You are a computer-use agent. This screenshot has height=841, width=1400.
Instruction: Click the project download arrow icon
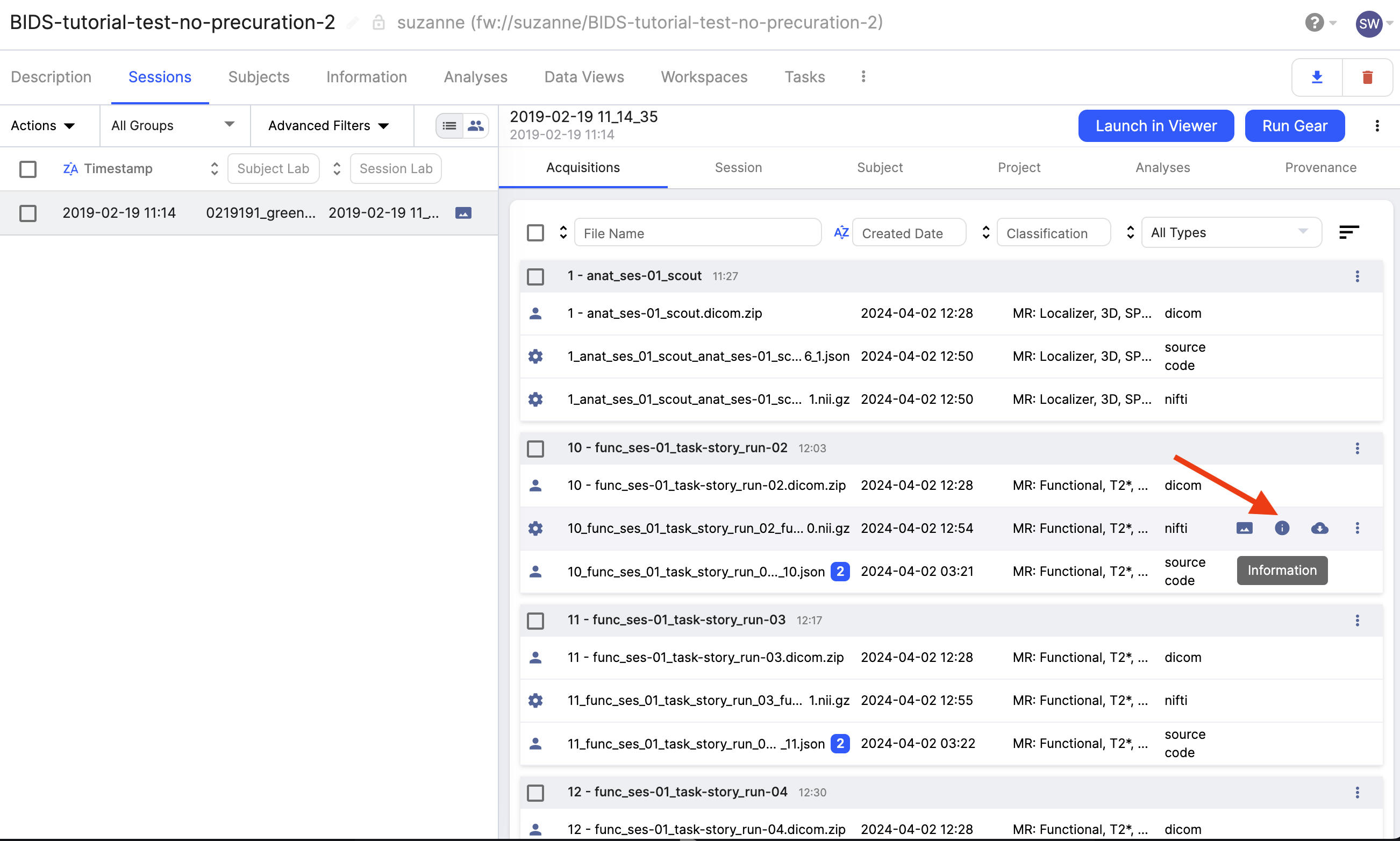(1317, 77)
